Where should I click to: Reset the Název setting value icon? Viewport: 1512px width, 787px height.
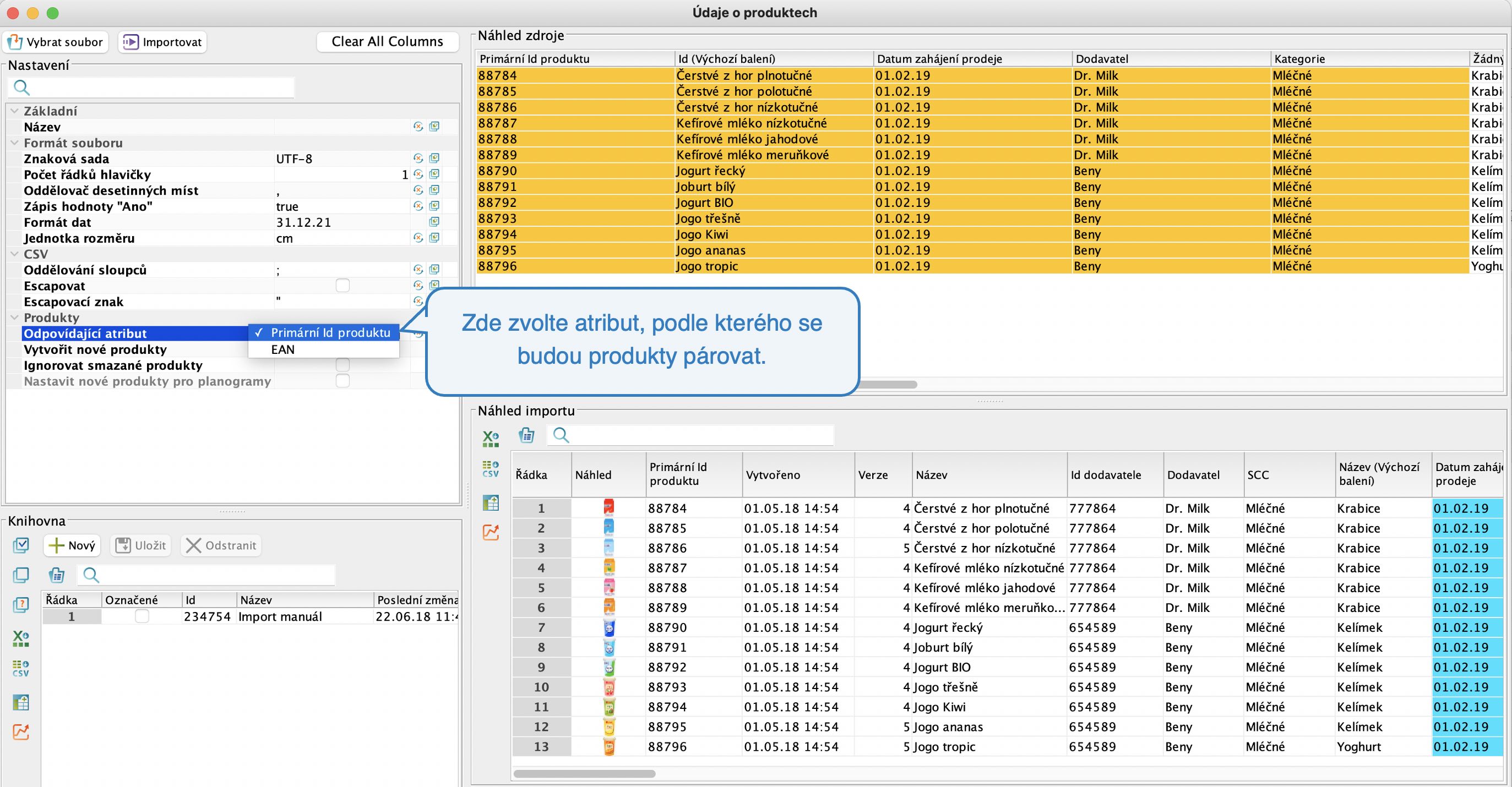click(418, 127)
